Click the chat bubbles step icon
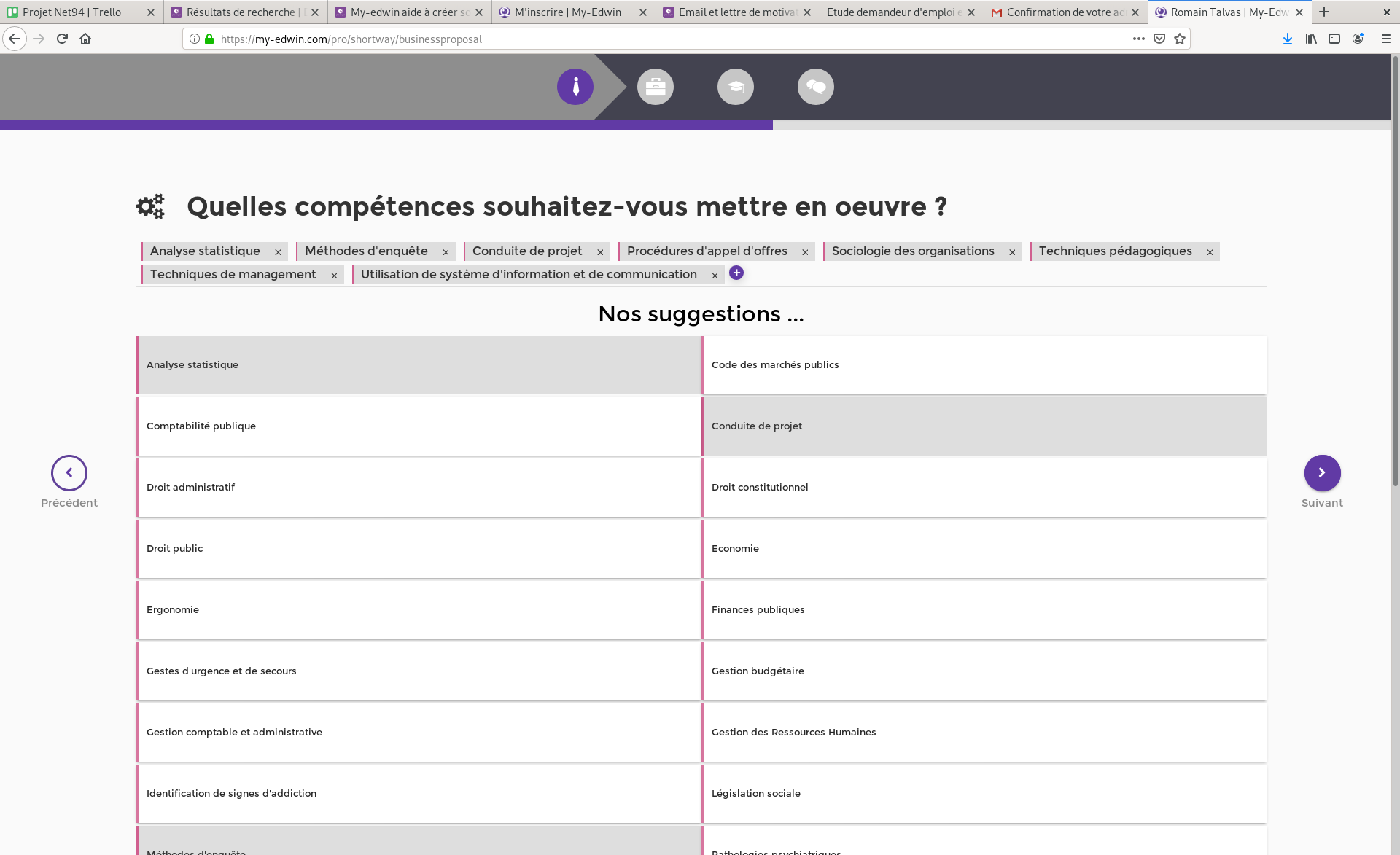The width and height of the screenshot is (1400, 855). coord(815,87)
